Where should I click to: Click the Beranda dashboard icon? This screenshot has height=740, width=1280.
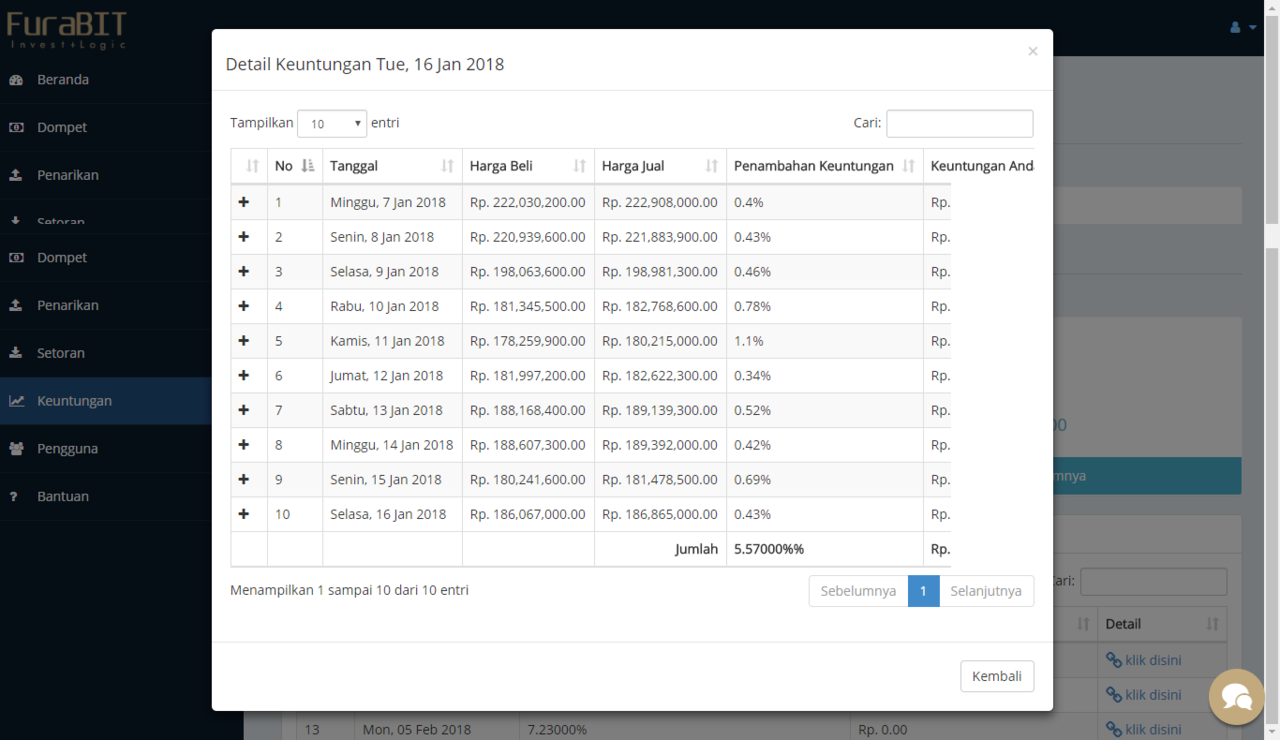pyautogui.click(x=16, y=80)
